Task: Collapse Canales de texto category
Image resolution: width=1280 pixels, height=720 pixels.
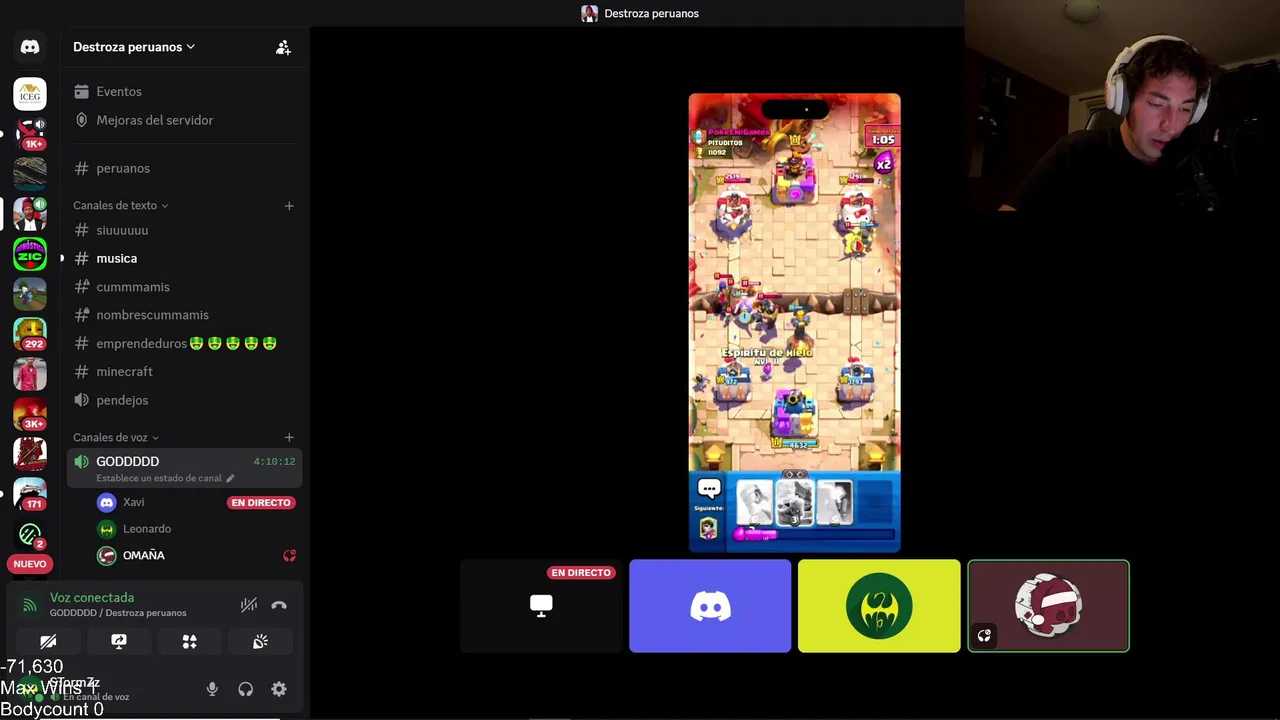Action: click(120, 205)
